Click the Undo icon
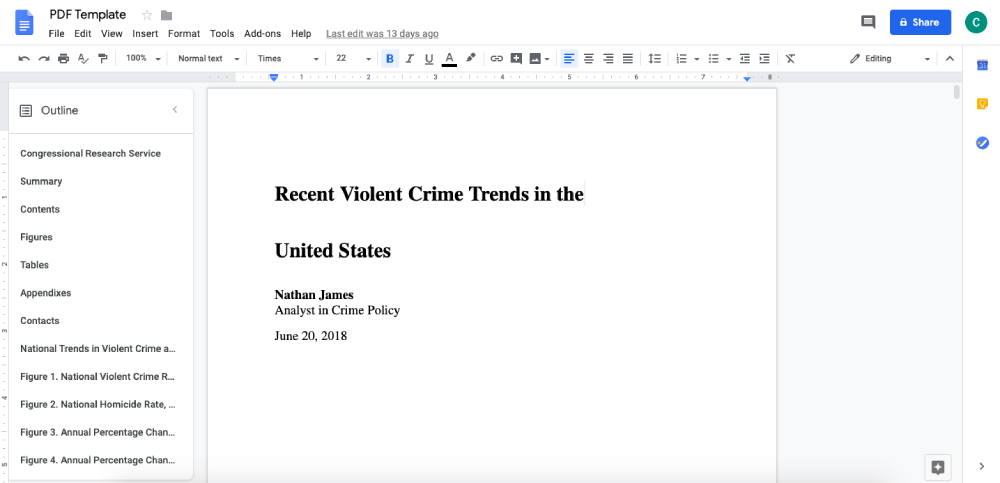The width and height of the screenshot is (1000, 483). (24, 59)
